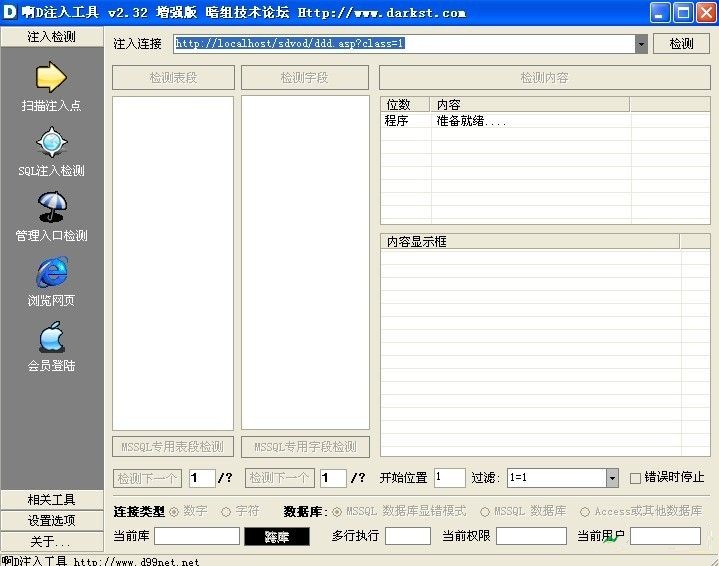Enable the 错误时停止 checkbox
Image resolution: width=719 pixels, height=566 pixels.
tap(635, 478)
